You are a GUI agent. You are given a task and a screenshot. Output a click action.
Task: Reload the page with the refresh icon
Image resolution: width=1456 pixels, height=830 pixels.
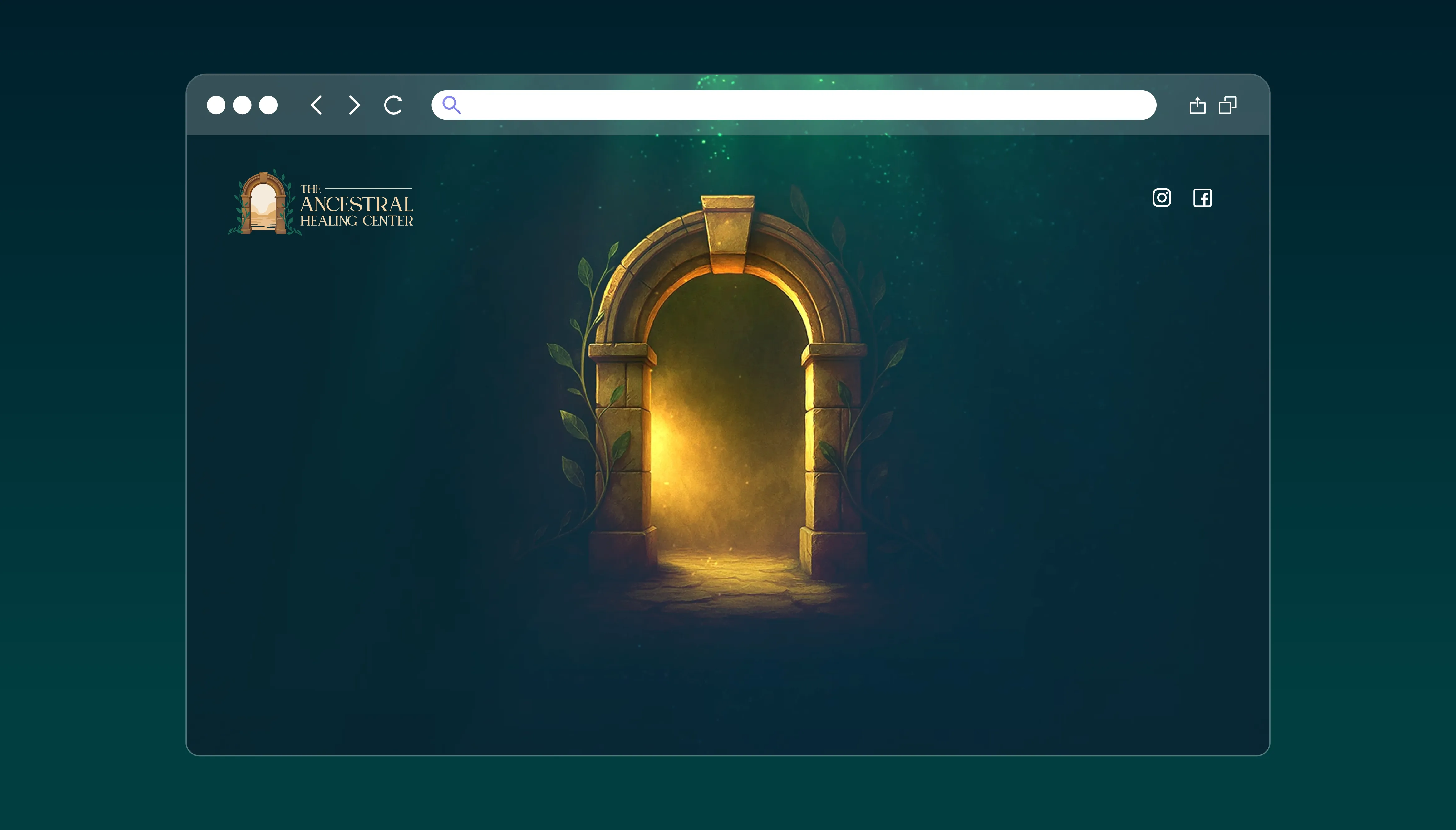pos(394,105)
